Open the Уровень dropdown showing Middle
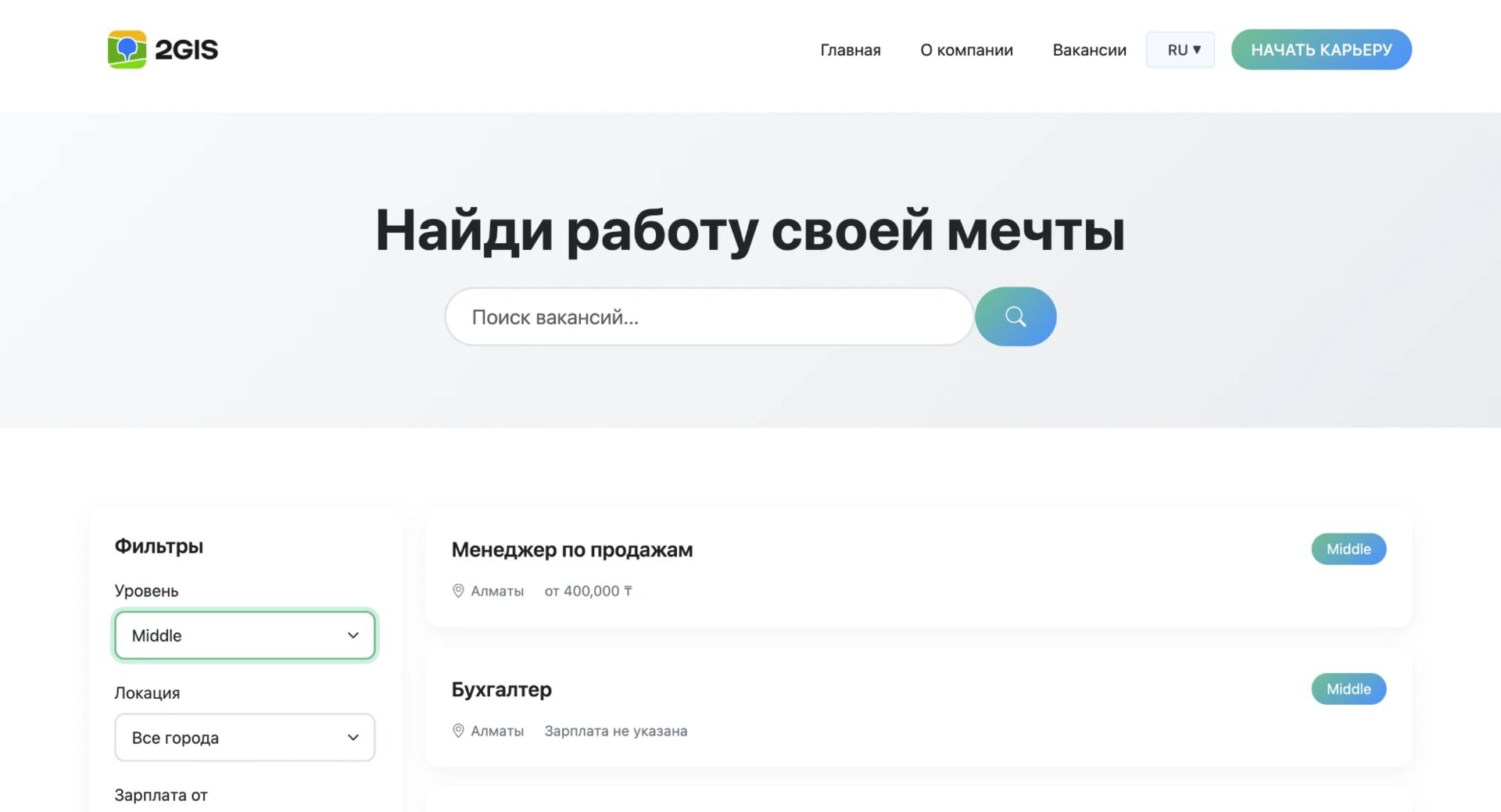 pyautogui.click(x=245, y=635)
